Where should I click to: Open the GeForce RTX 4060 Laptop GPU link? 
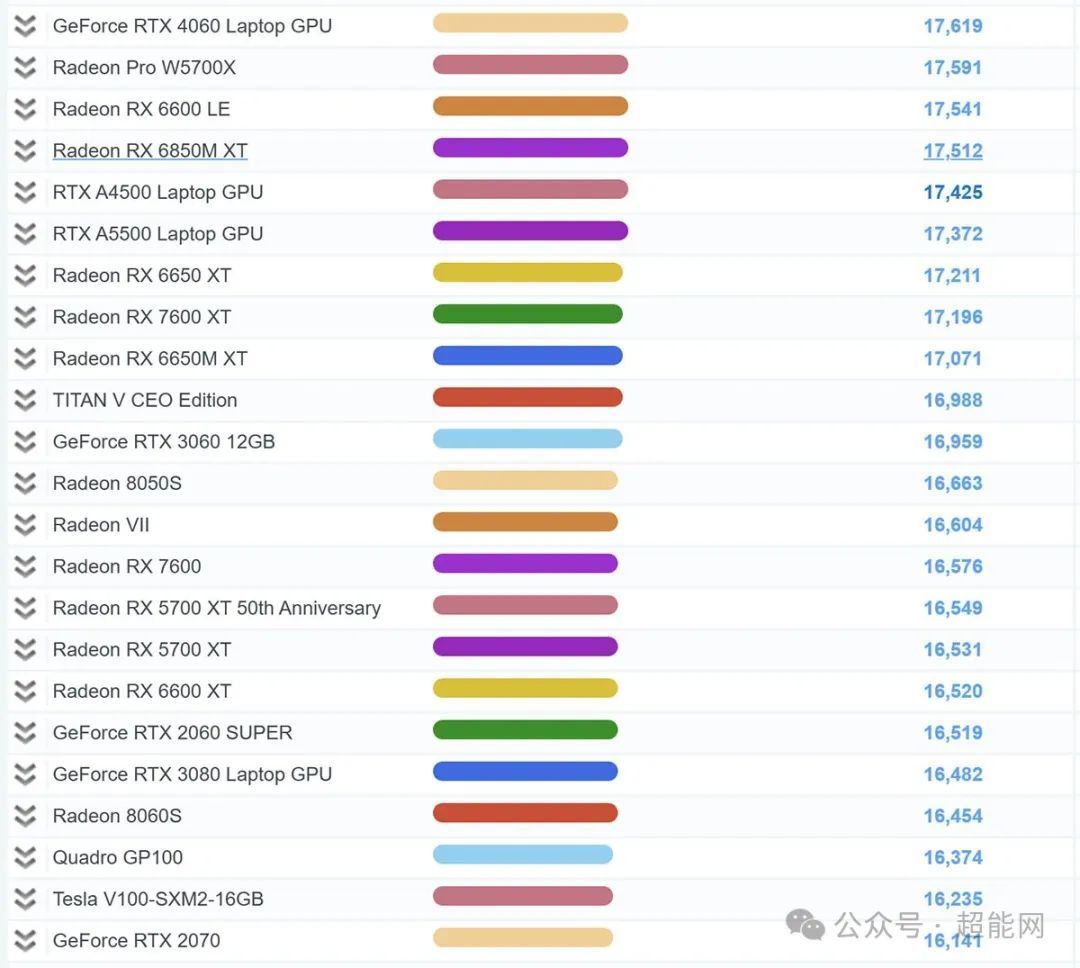click(192, 26)
